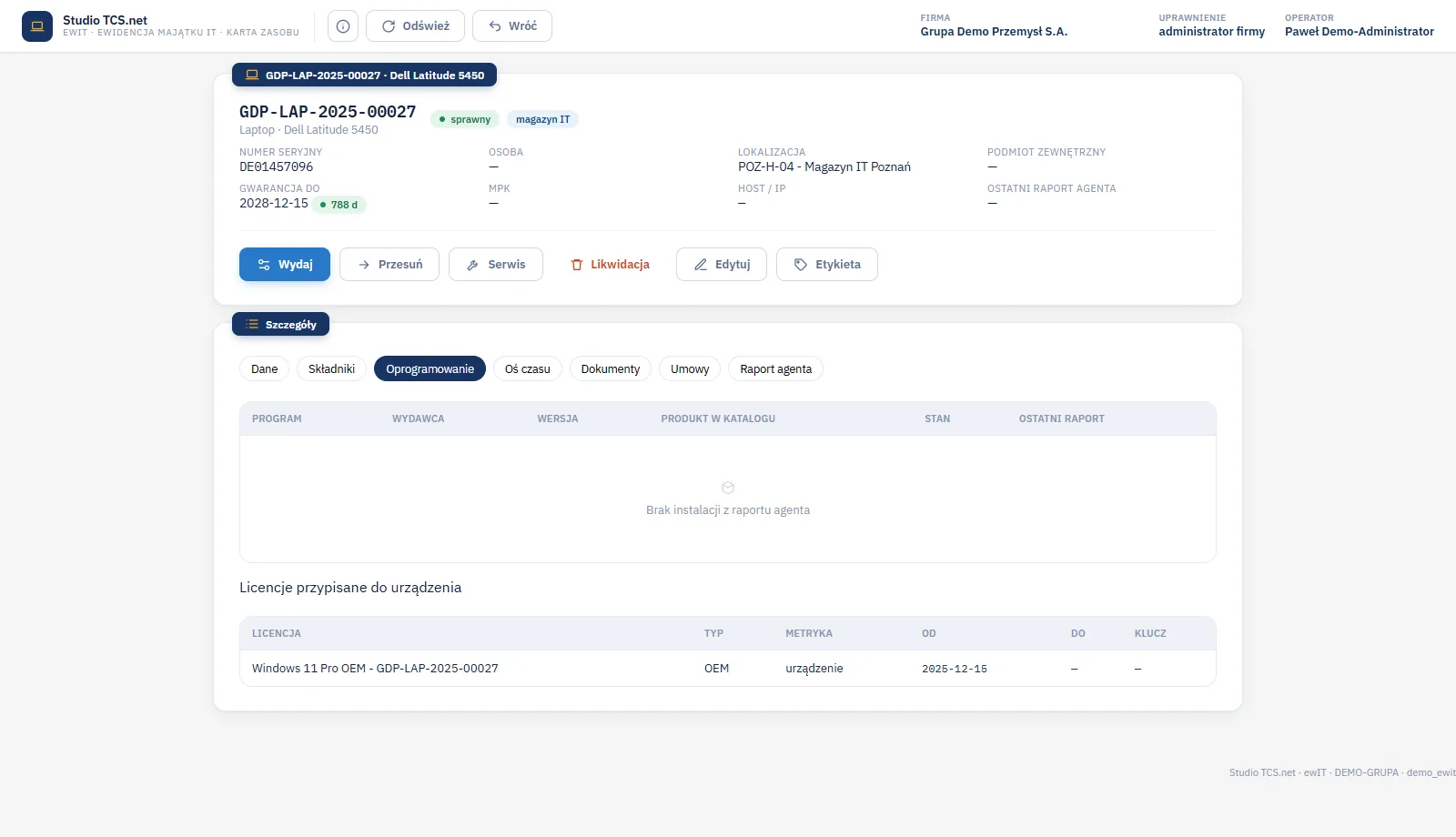Show the Raport agenta tab
The image size is (1456, 837).
(x=775, y=368)
